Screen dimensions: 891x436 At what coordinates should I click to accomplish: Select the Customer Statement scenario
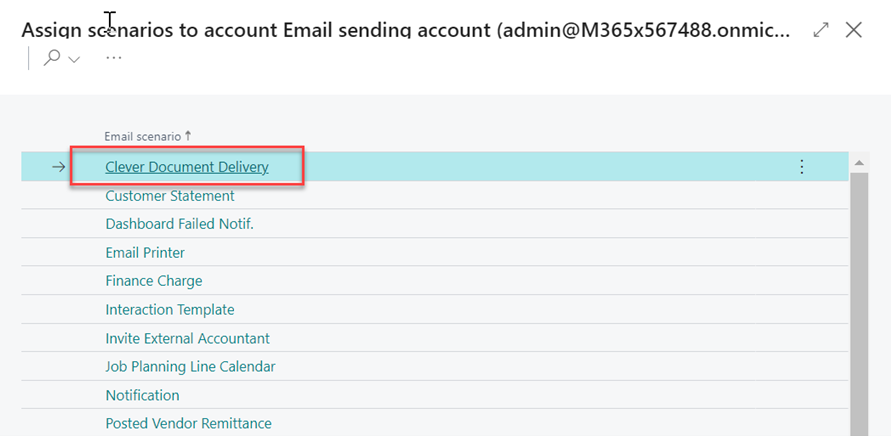point(170,196)
